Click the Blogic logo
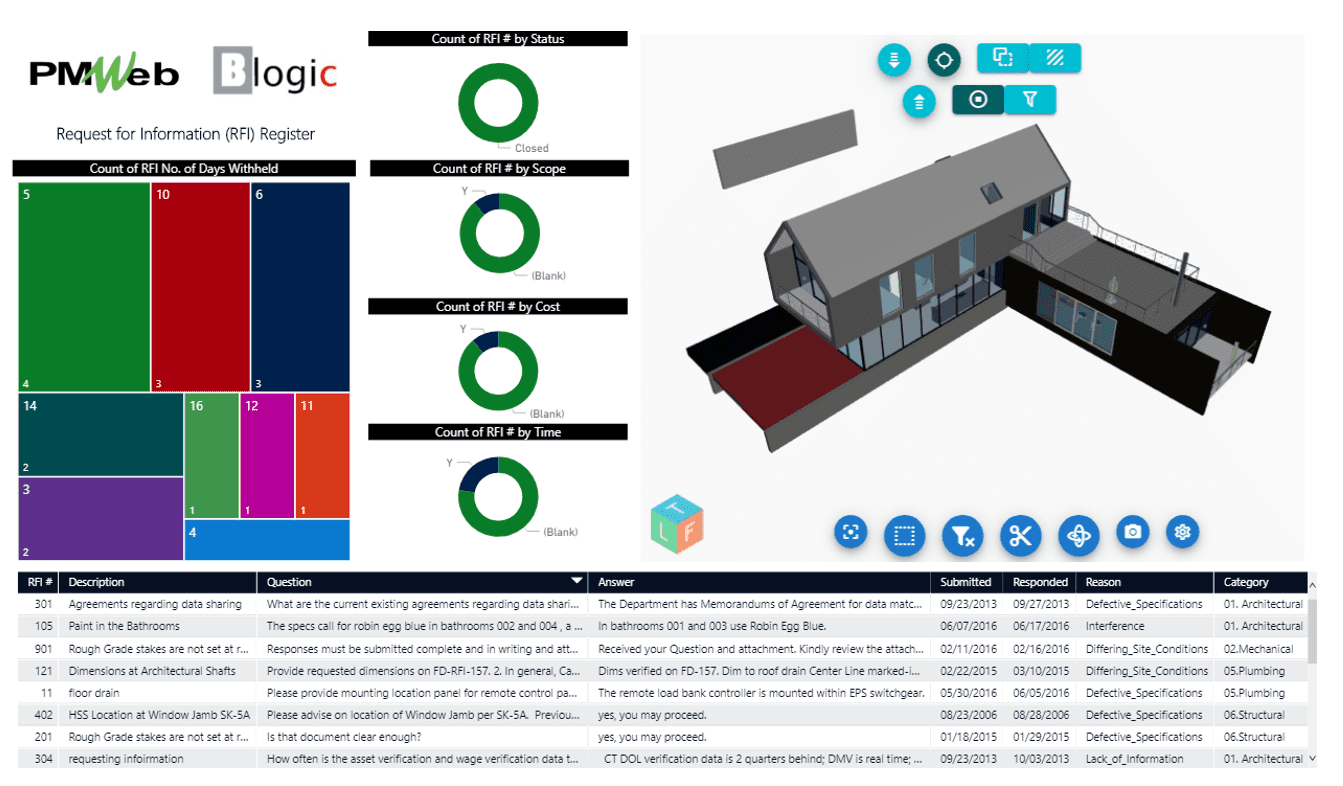Screen dimensions: 1343x786 (x=275, y=72)
